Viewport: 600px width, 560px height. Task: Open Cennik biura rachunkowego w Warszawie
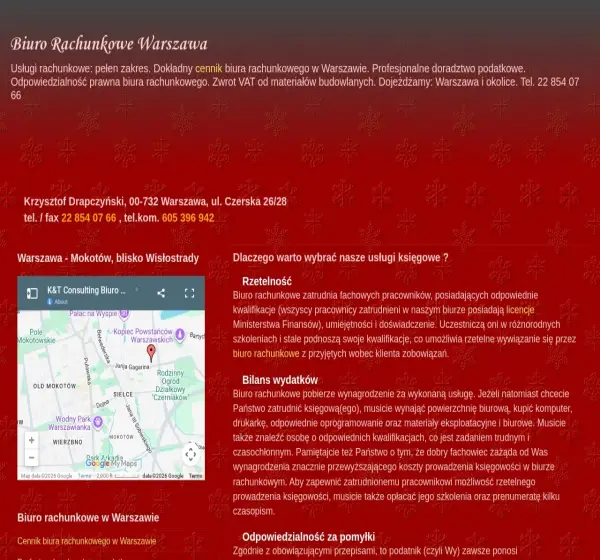[87, 541]
